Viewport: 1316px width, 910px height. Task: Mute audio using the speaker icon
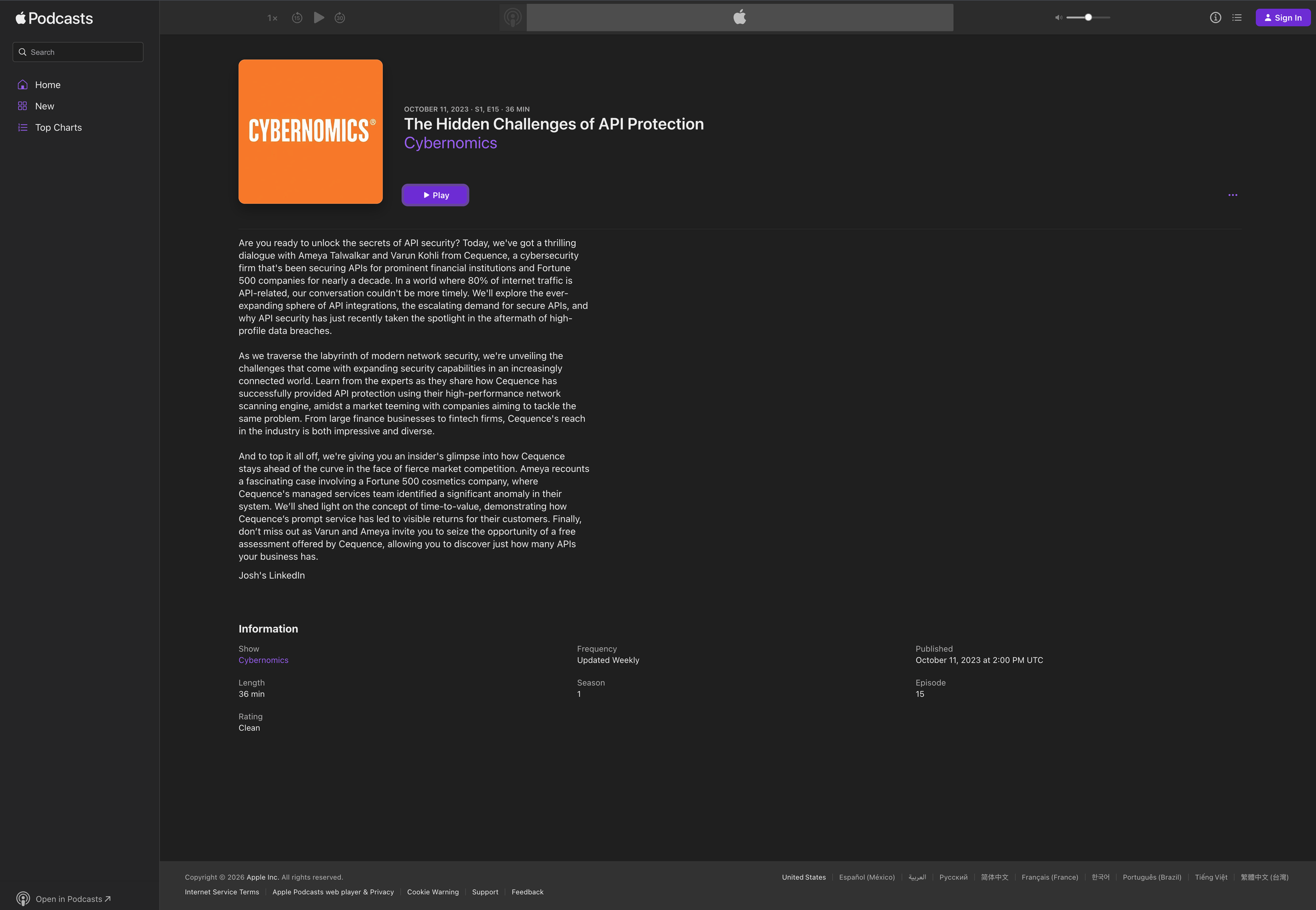[x=1058, y=18]
